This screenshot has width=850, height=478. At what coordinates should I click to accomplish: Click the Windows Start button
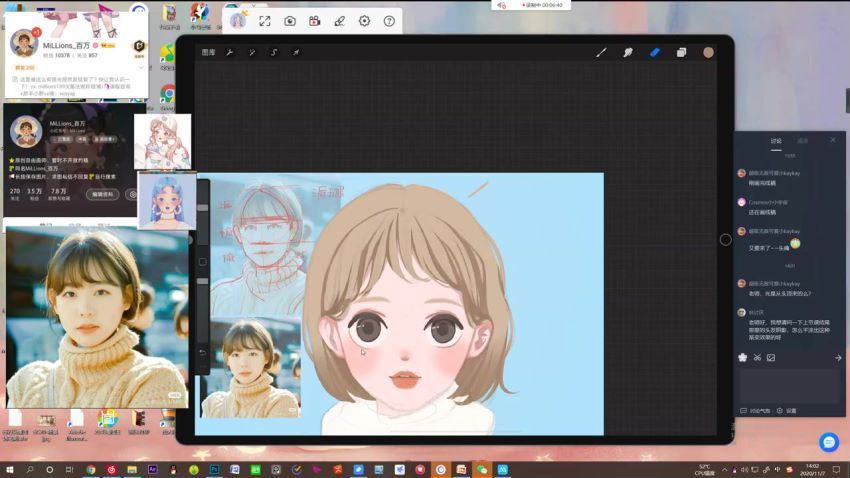click(x=10, y=469)
